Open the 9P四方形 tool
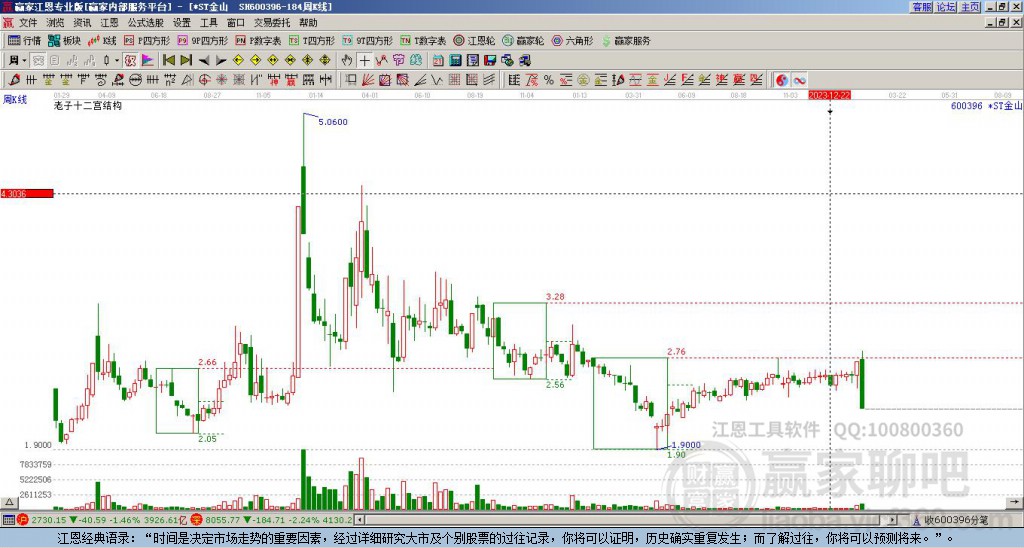 tap(202, 40)
